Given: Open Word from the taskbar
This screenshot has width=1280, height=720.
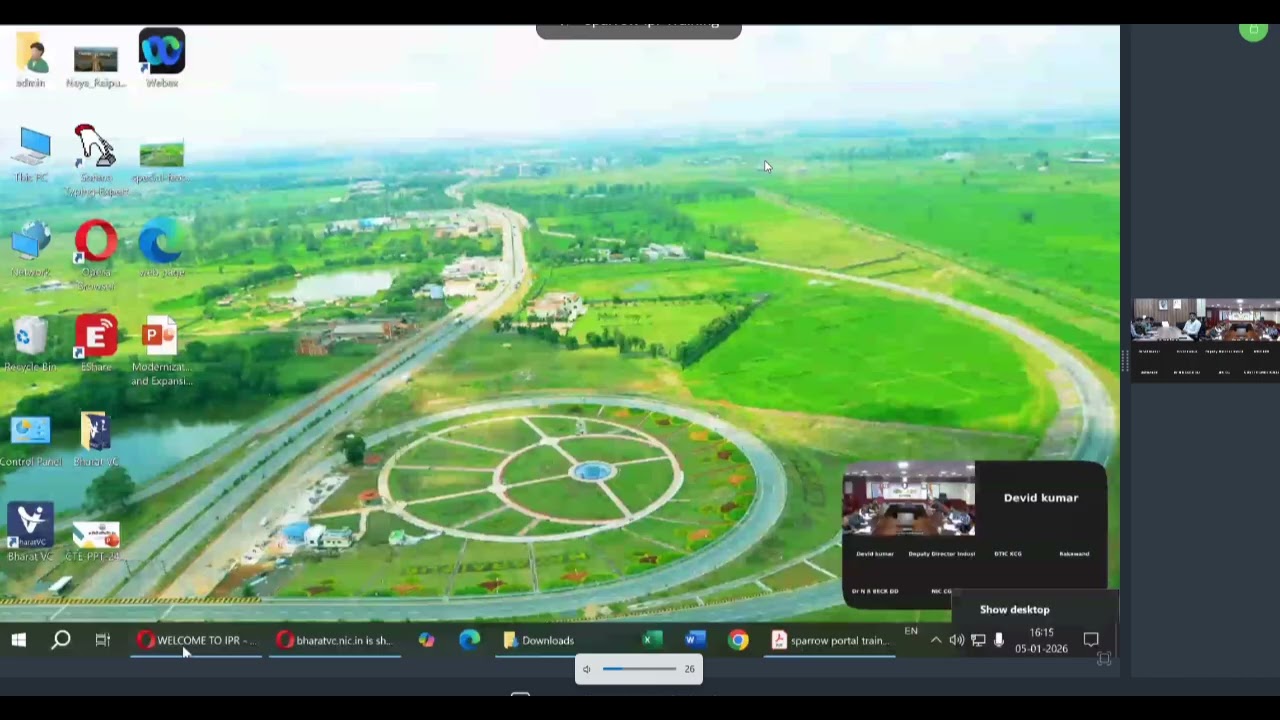Looking at the screenshot, I should tap(695, 640).
